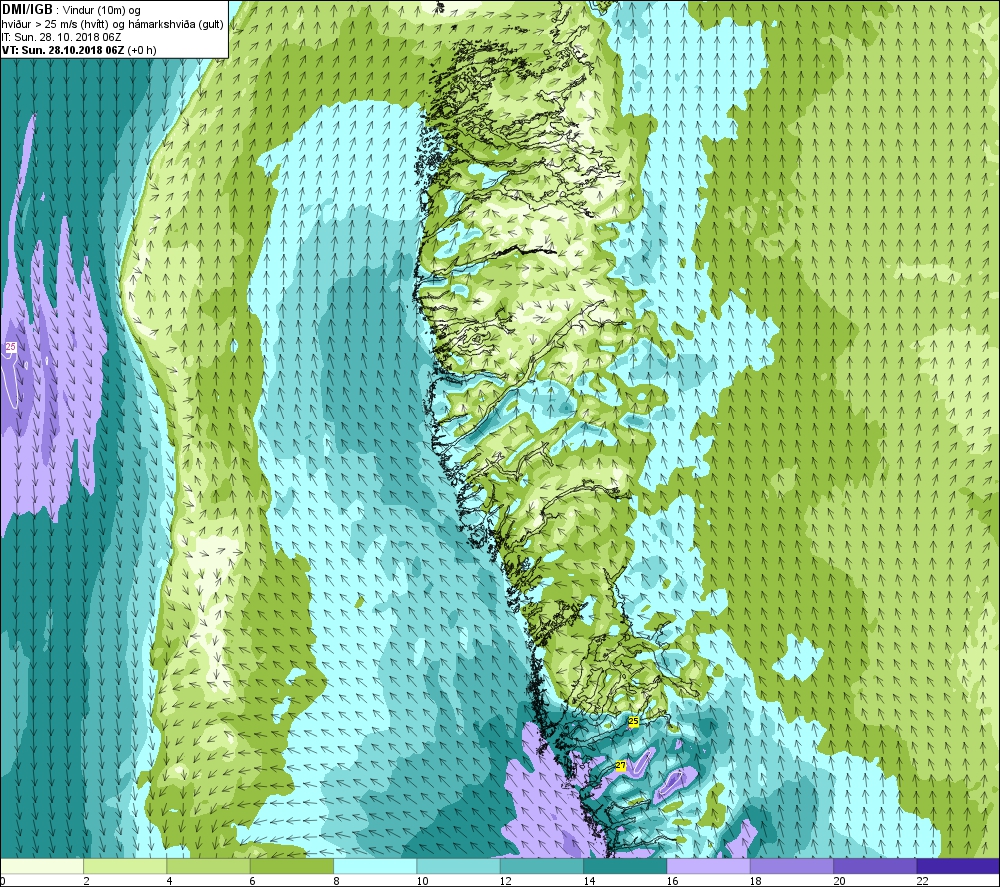Click the 18–20 m/s purple legend swatch
The width and height of the screenshot is (1000, 887).
click(791, 866)
